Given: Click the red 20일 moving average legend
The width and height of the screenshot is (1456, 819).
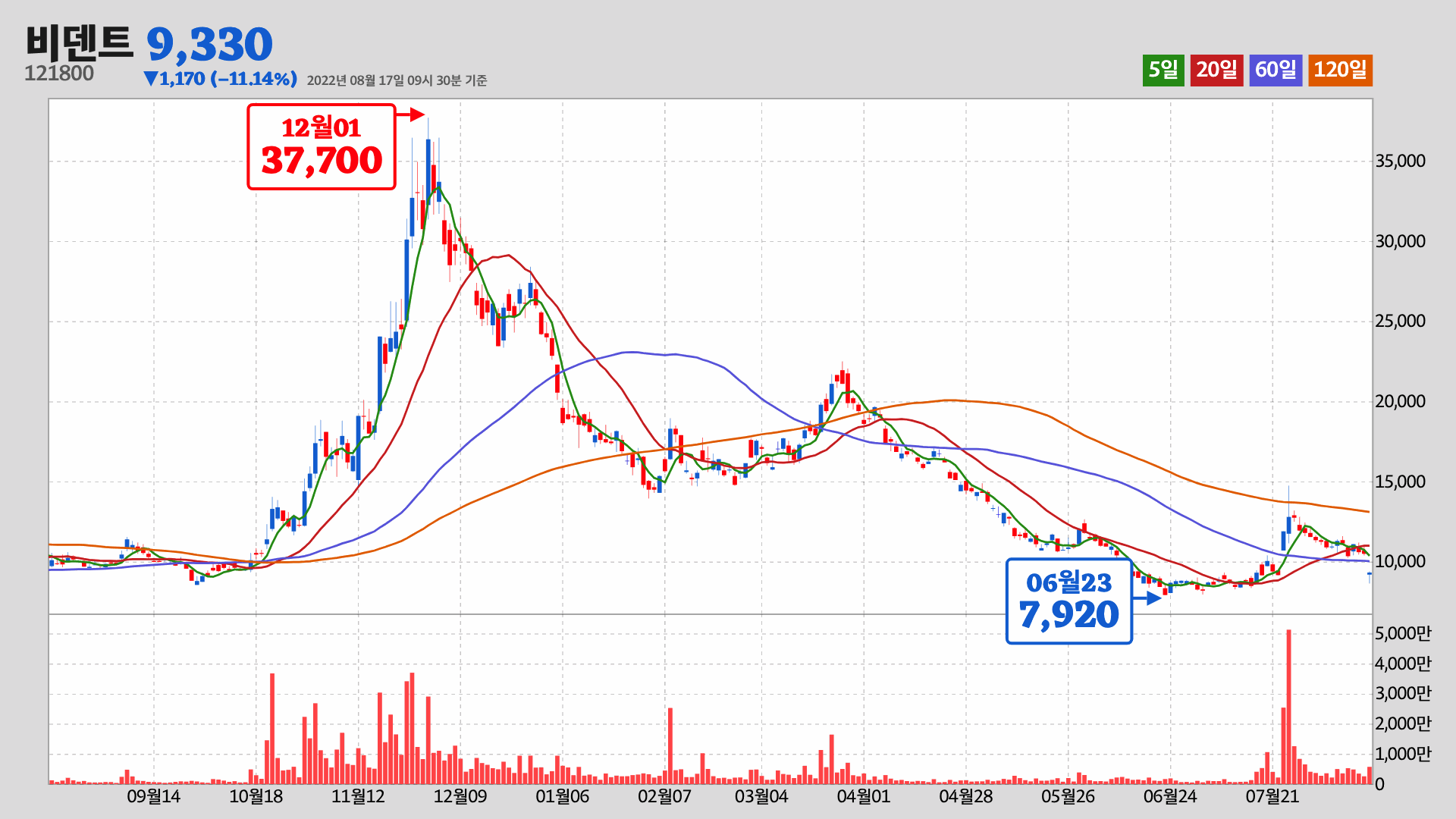Looking at the screenshot, I should (x=1216, y=70).
